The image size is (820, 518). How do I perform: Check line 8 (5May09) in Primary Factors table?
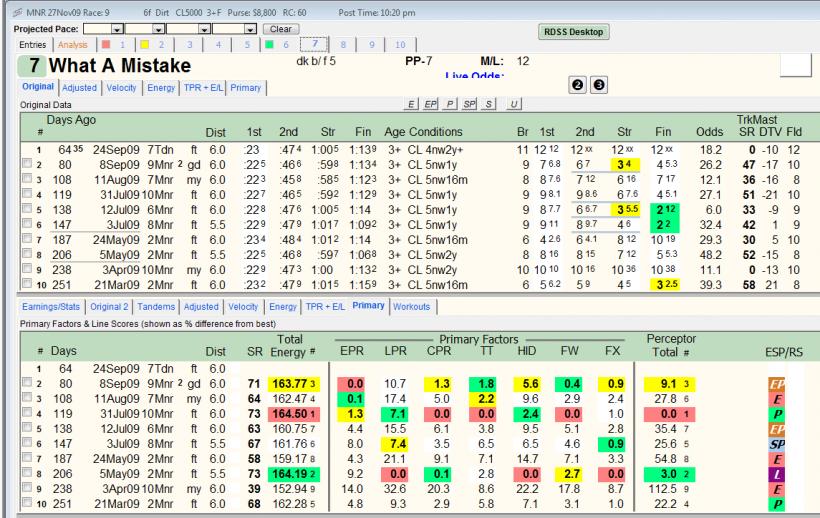pyautogui.click(x=27, y=473)
